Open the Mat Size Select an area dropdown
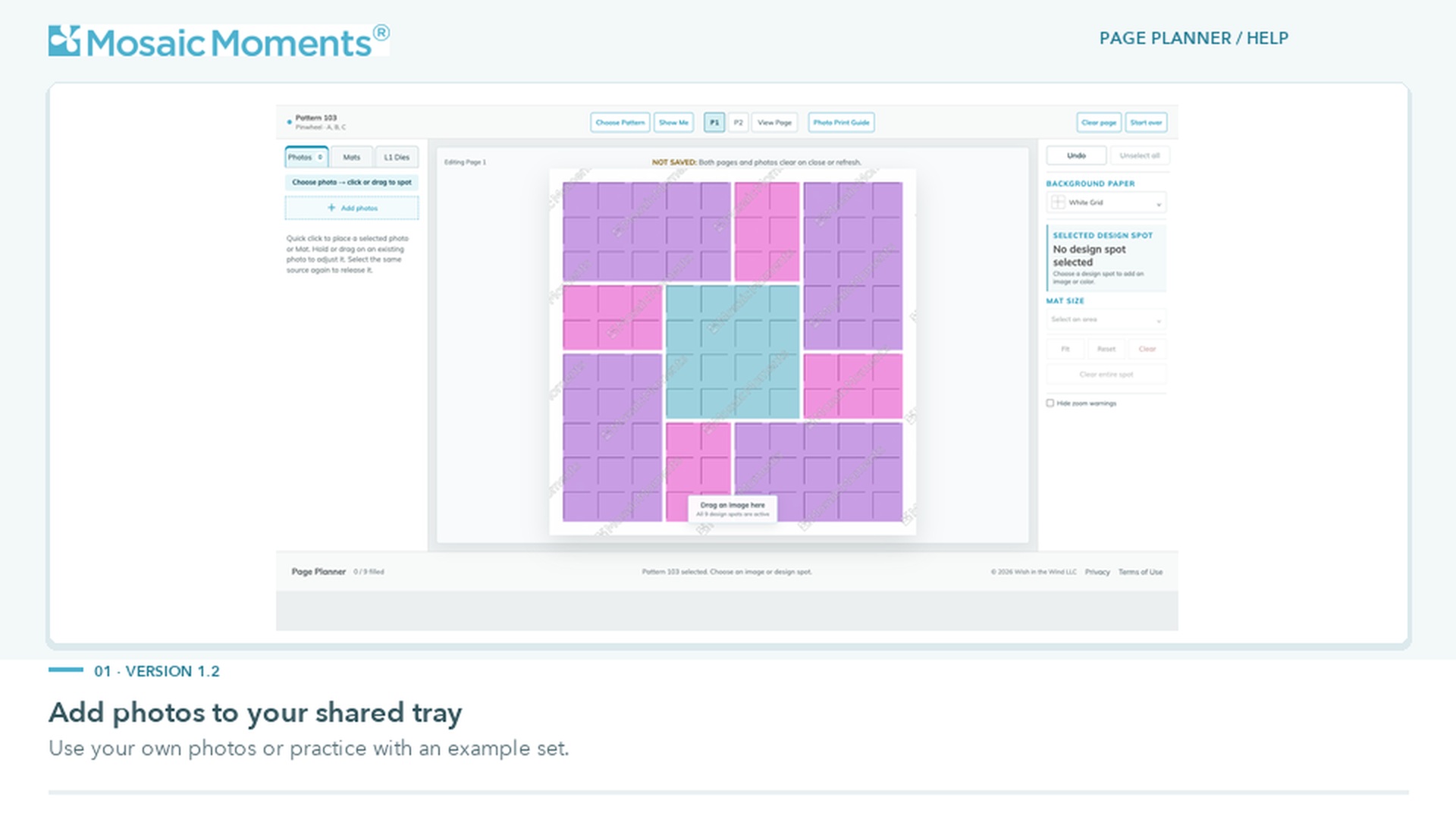The image size is (1456, 819). [x=1106, y=319]
